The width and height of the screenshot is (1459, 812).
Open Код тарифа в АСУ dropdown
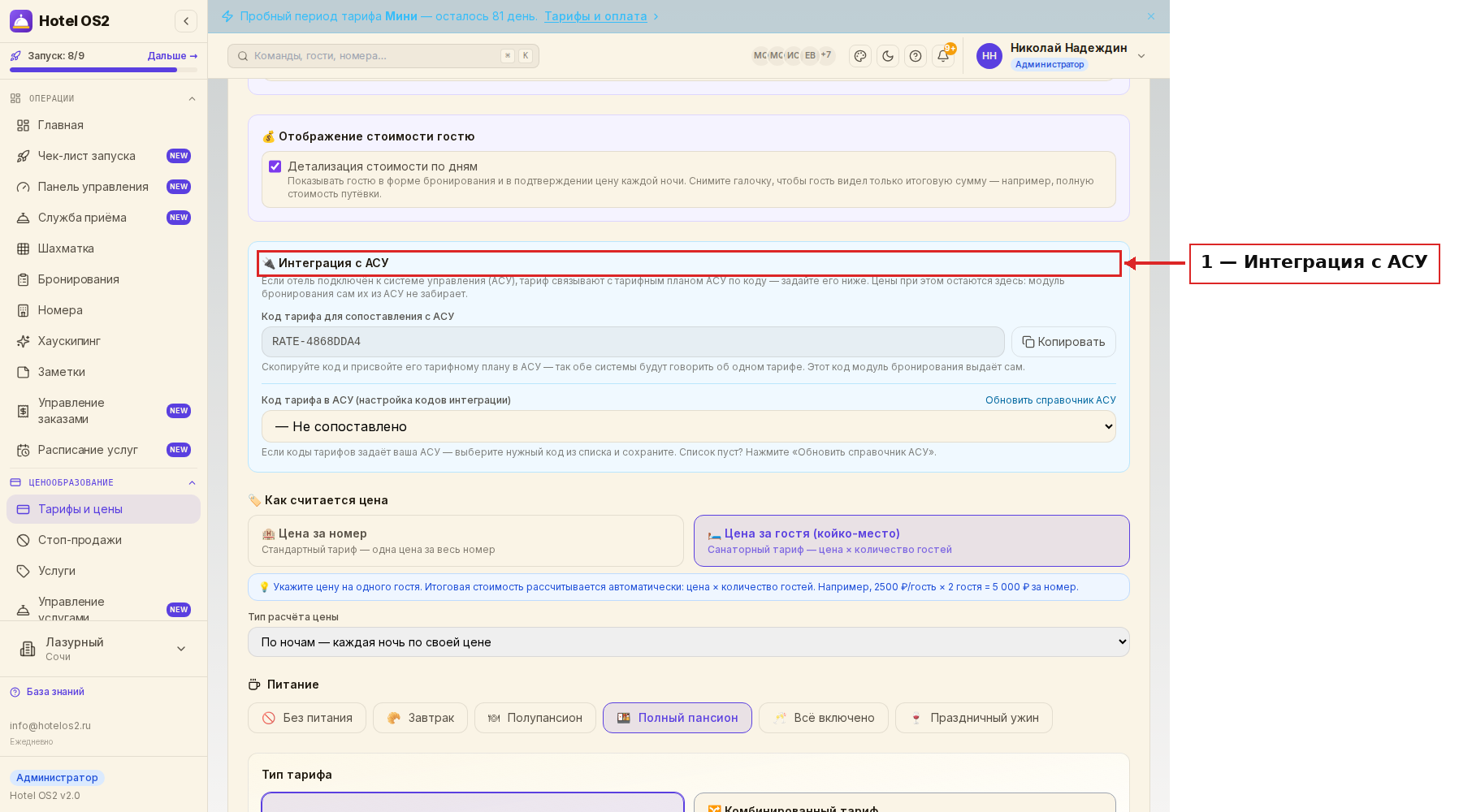[689, 426]
